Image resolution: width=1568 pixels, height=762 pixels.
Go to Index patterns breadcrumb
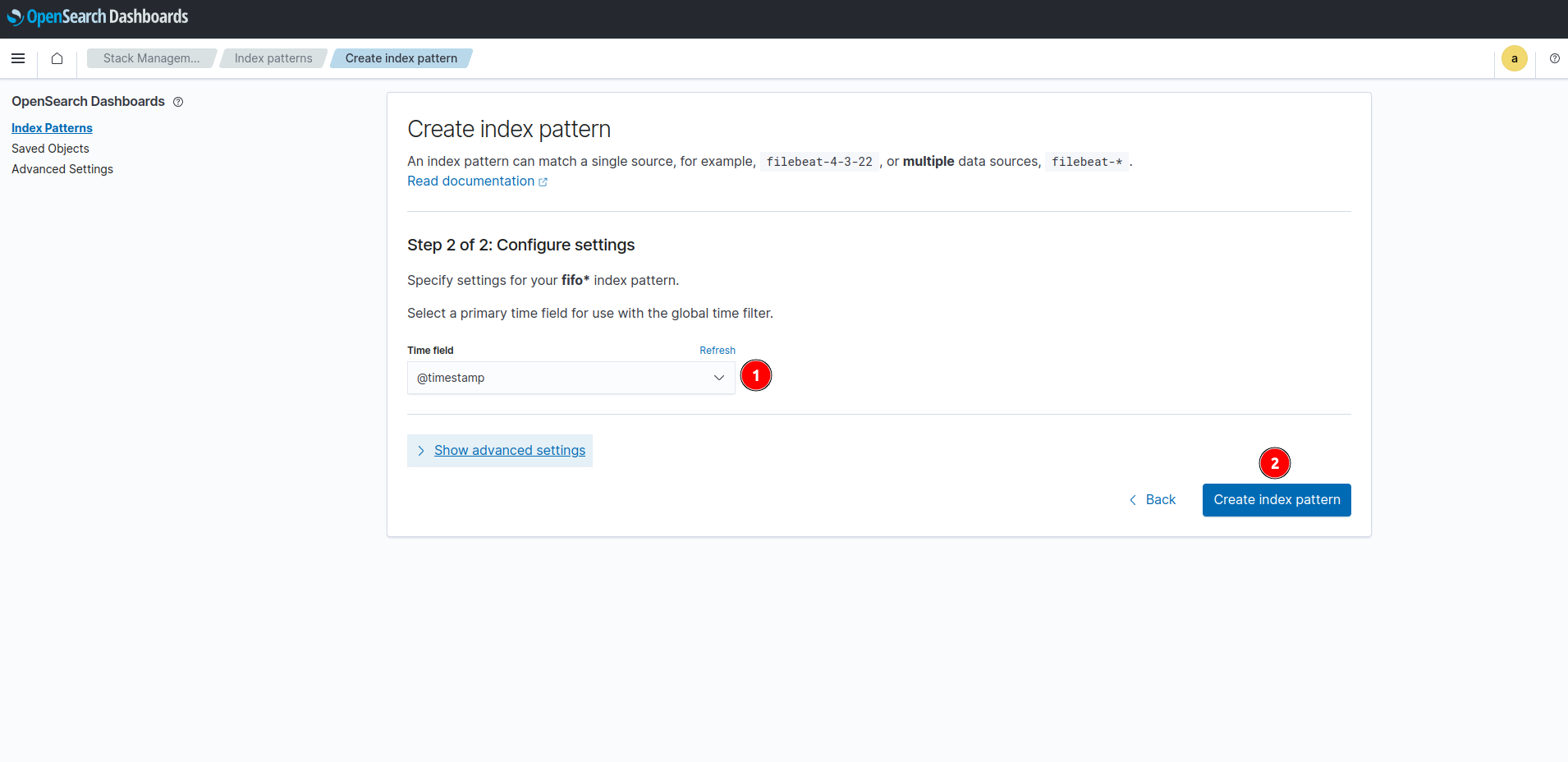coord(273,58)
